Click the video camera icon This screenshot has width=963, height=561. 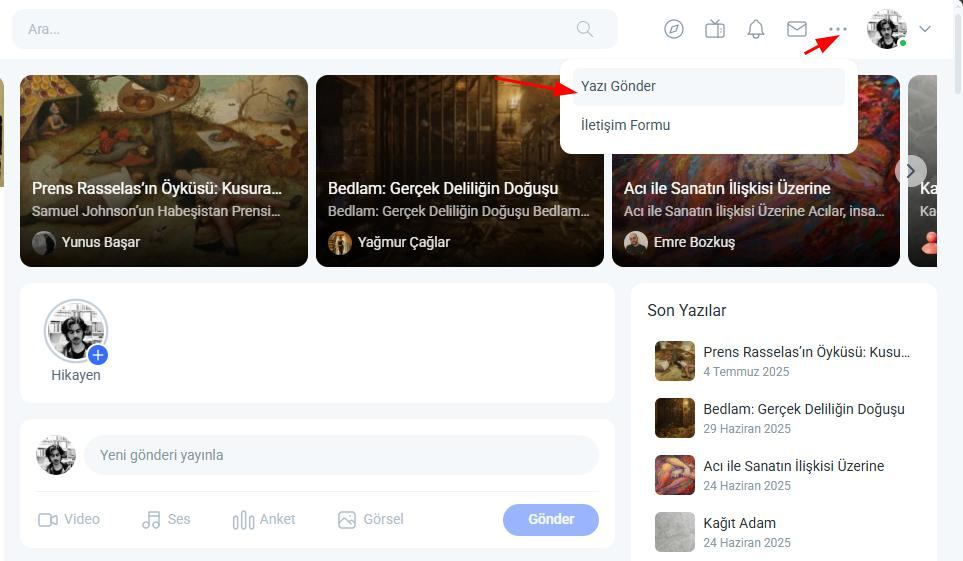coord(48,520)
